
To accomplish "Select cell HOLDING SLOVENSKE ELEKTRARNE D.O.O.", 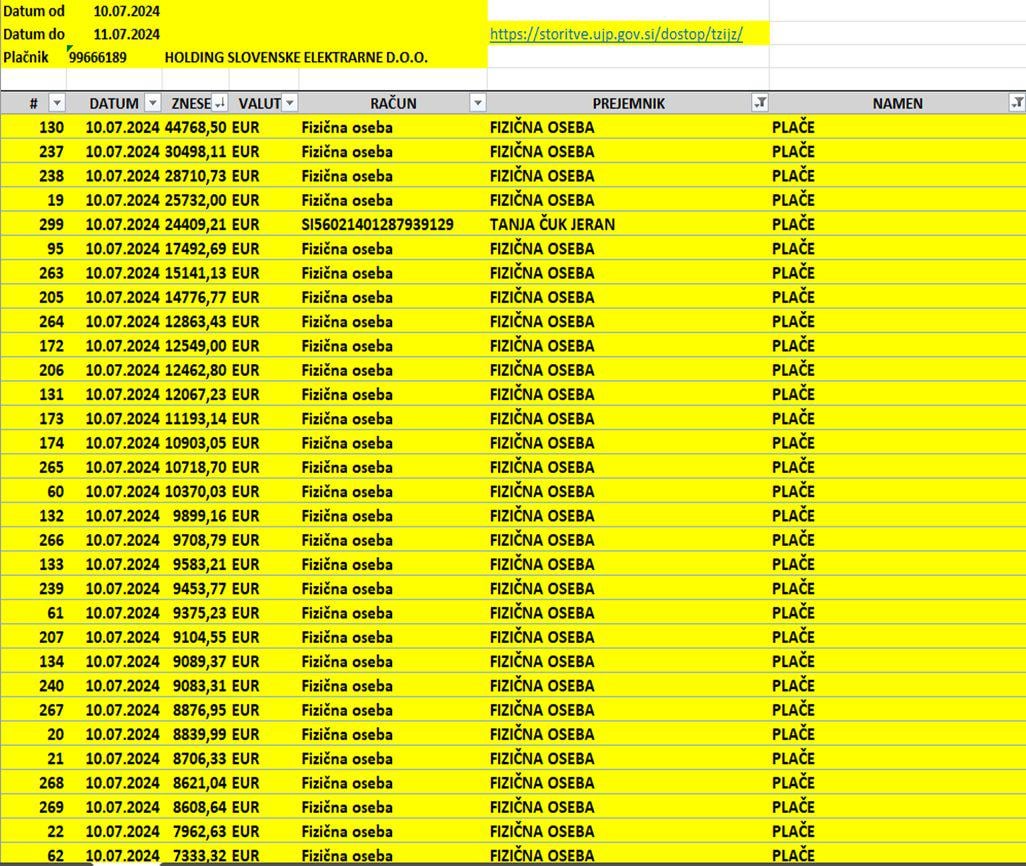I will click(x=296, y=58).
